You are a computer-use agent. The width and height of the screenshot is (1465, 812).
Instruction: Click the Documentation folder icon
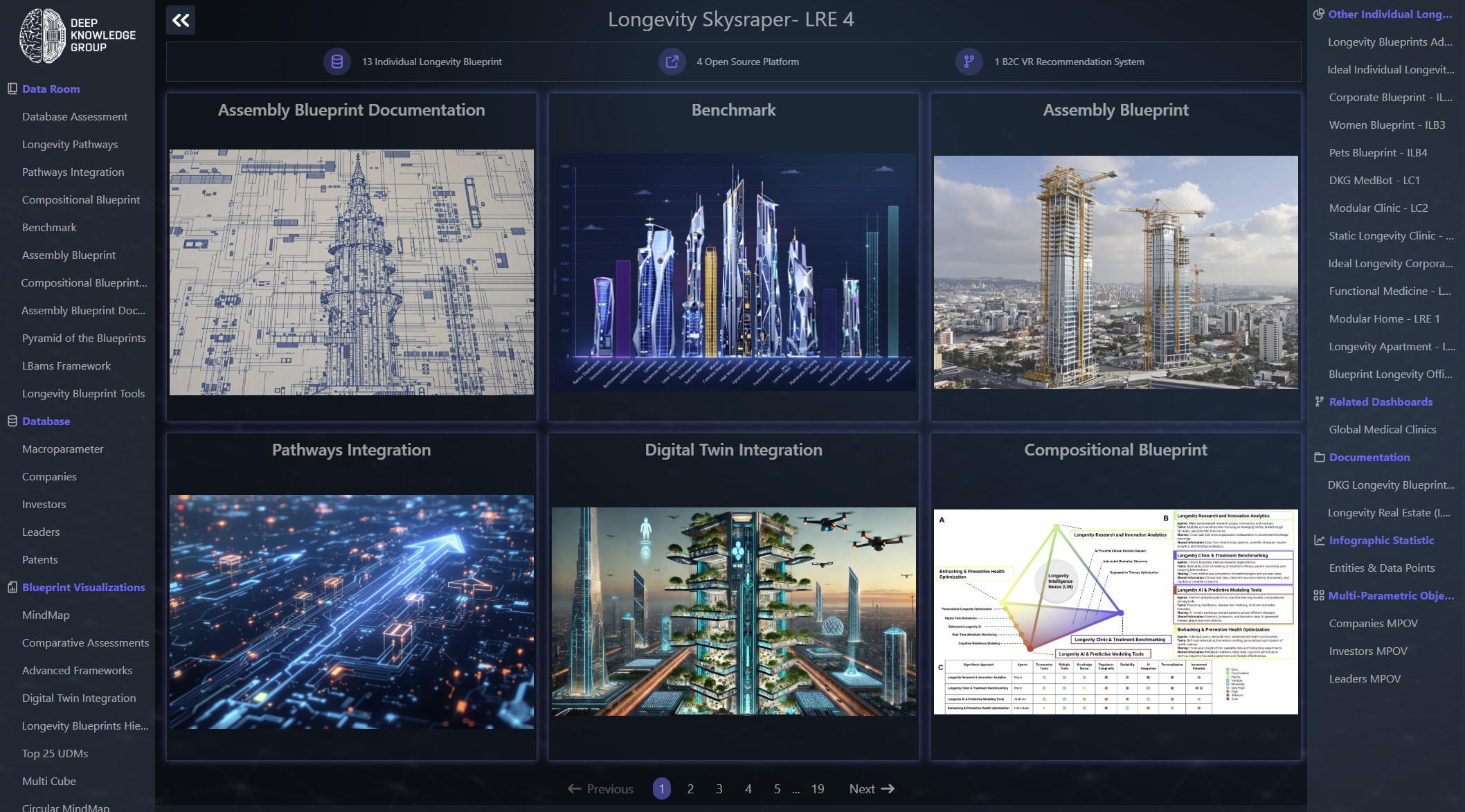point(1319,457)
